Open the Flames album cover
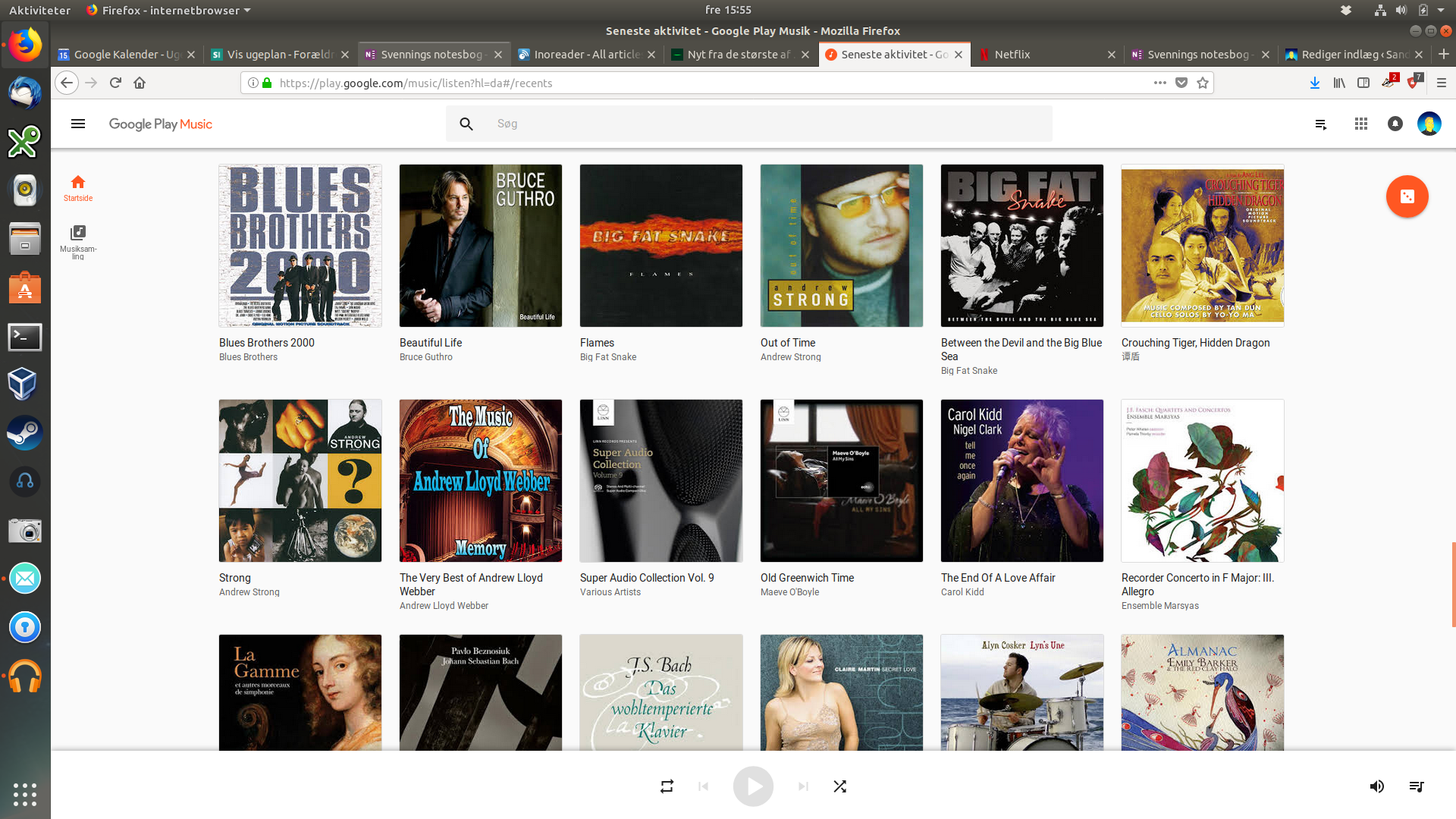Viewport: 1456px width, 819px height. (661, 246)
